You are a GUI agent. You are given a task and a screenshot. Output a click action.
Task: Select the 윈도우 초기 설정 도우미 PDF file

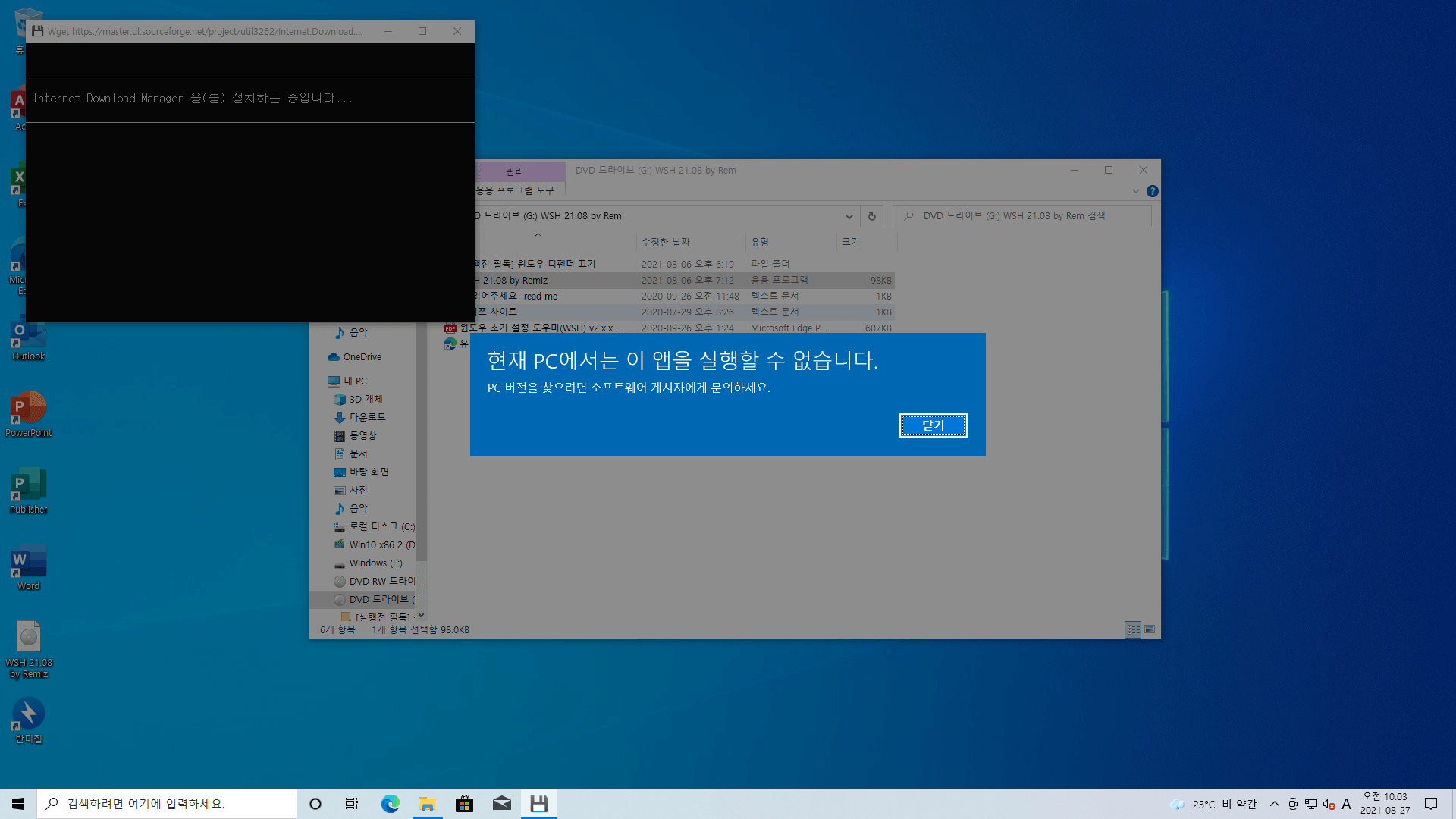coord(668,328)
